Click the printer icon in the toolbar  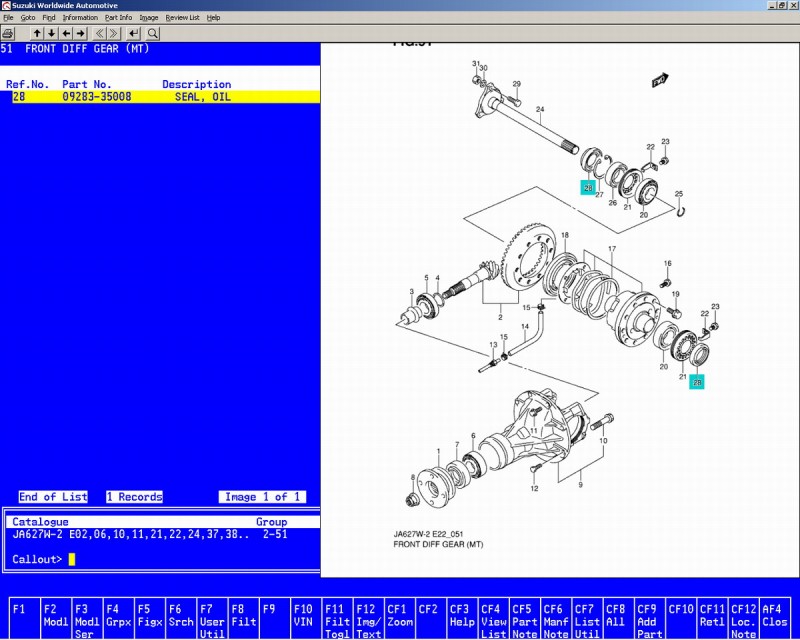click(x=8, y=34)
